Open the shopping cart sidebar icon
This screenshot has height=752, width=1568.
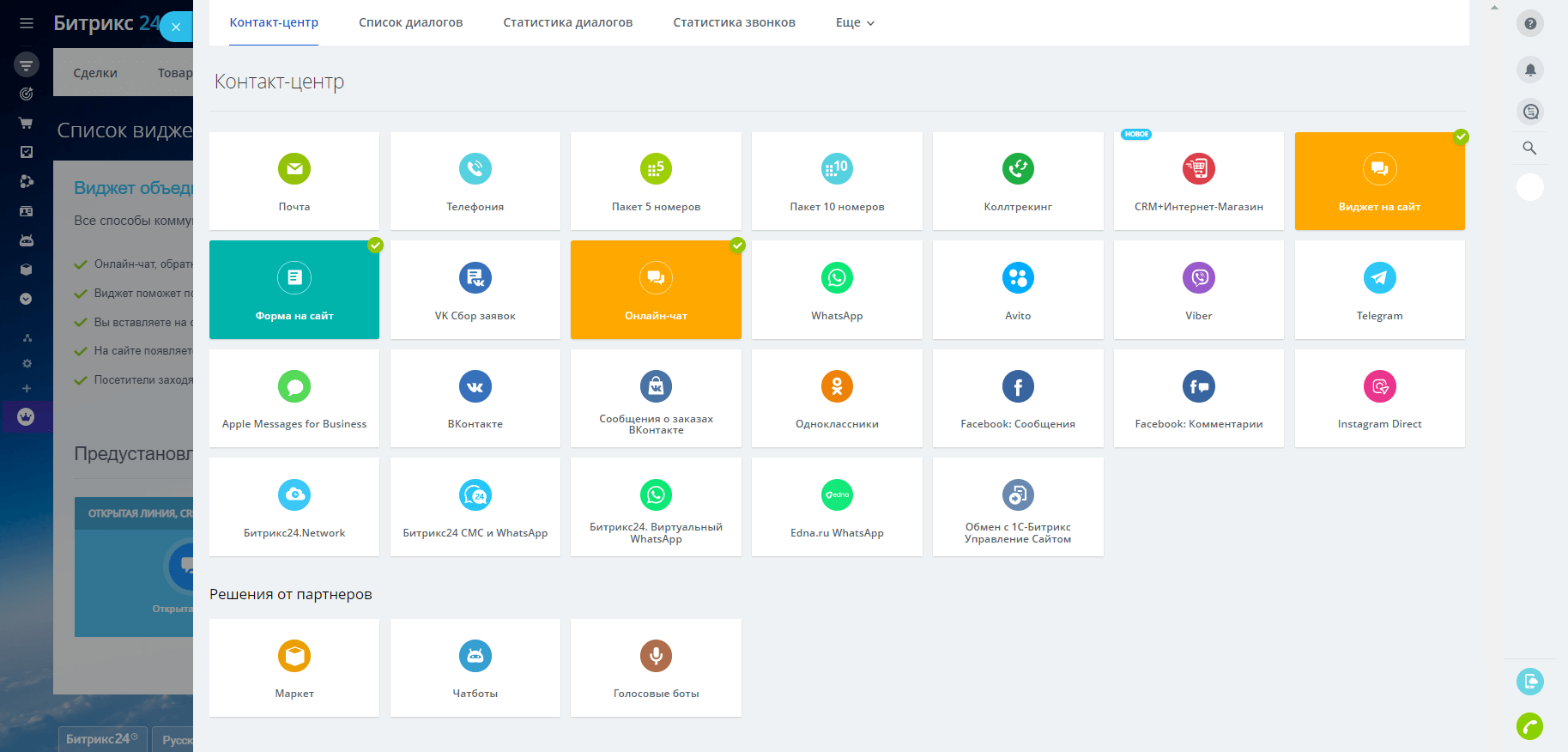pyautogui.click(x=27, y=123)
